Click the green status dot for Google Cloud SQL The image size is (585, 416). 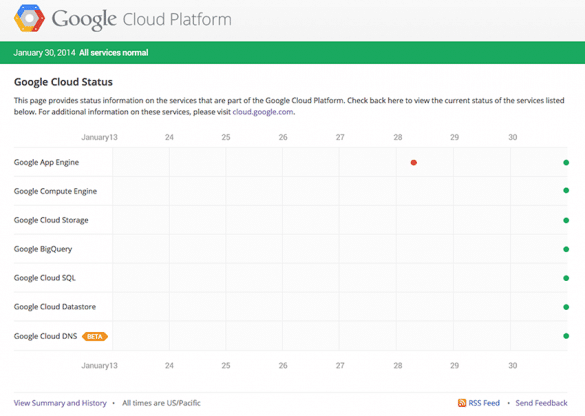pos(566,278)
